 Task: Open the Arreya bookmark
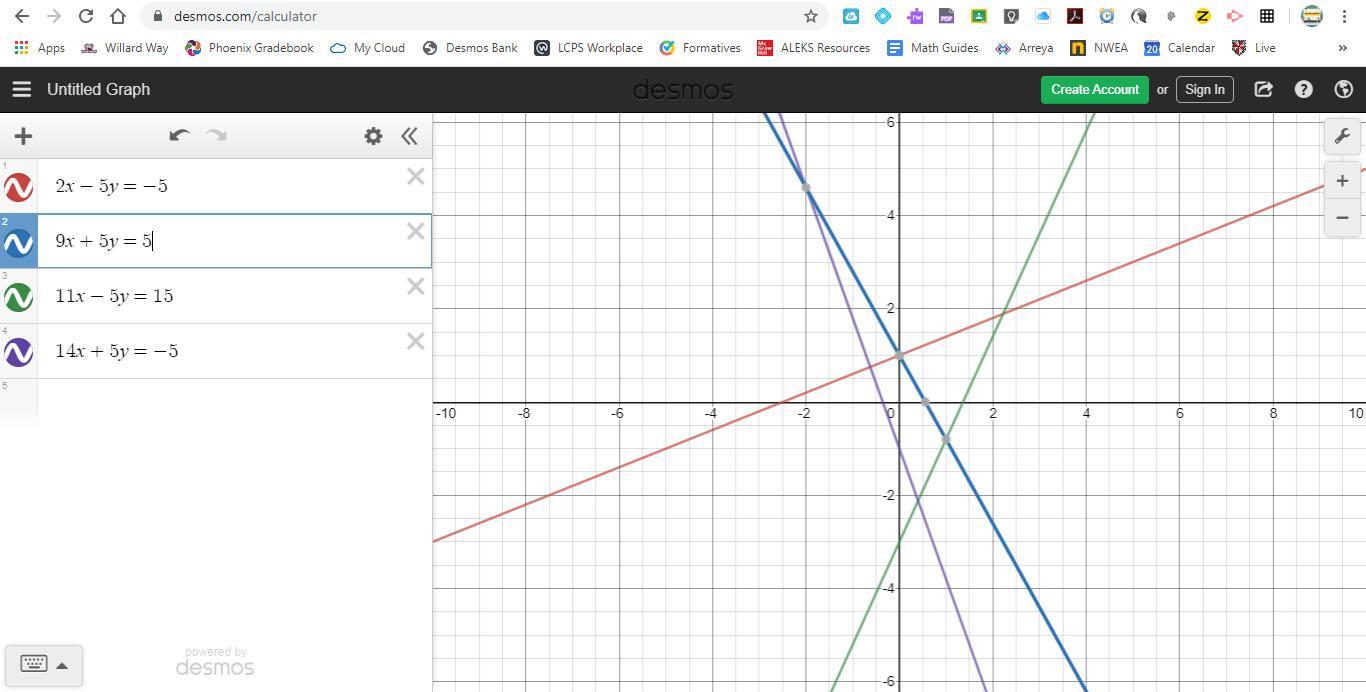pos(1024,47)
